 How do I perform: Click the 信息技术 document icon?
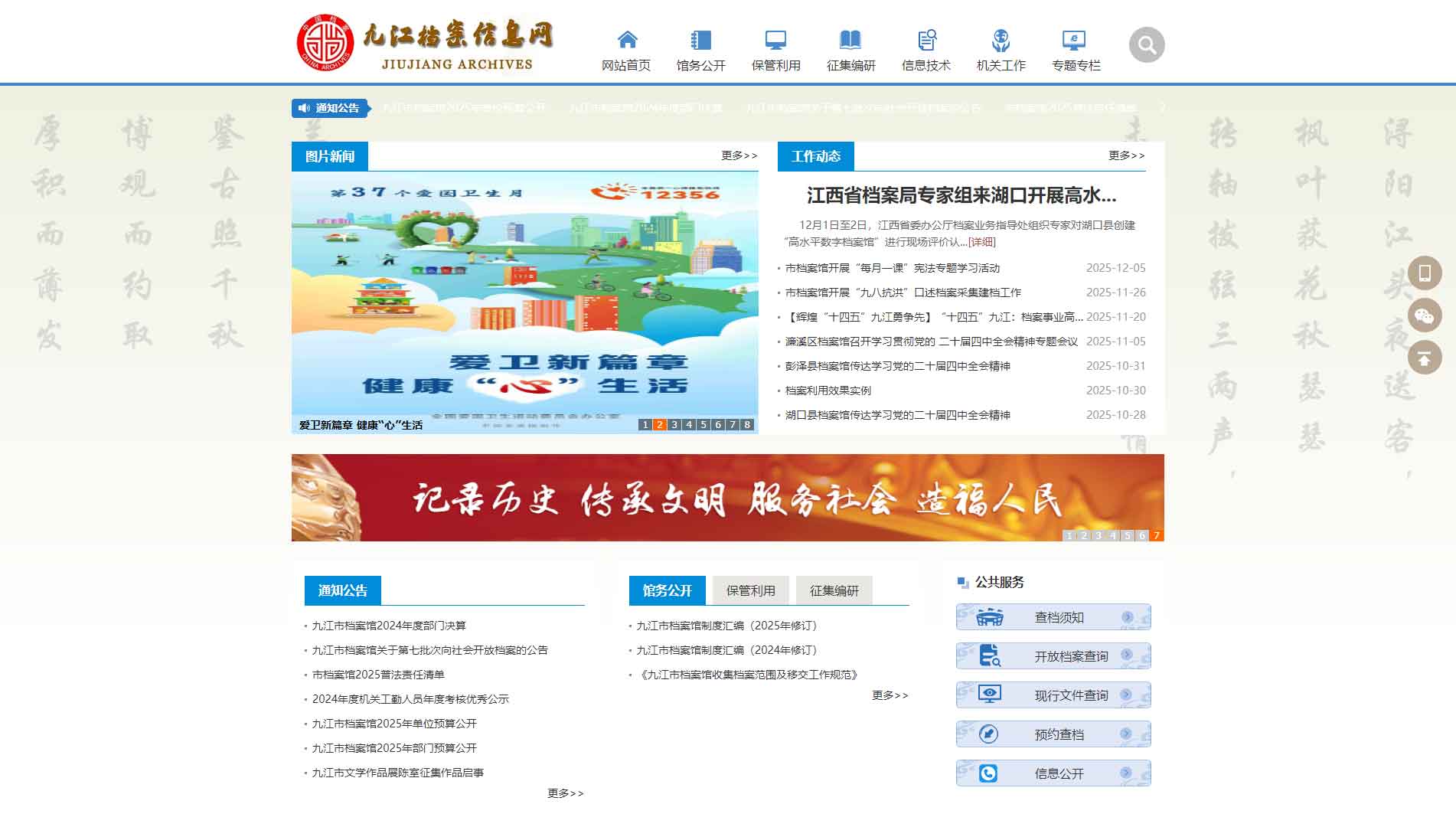pos(926,39)
